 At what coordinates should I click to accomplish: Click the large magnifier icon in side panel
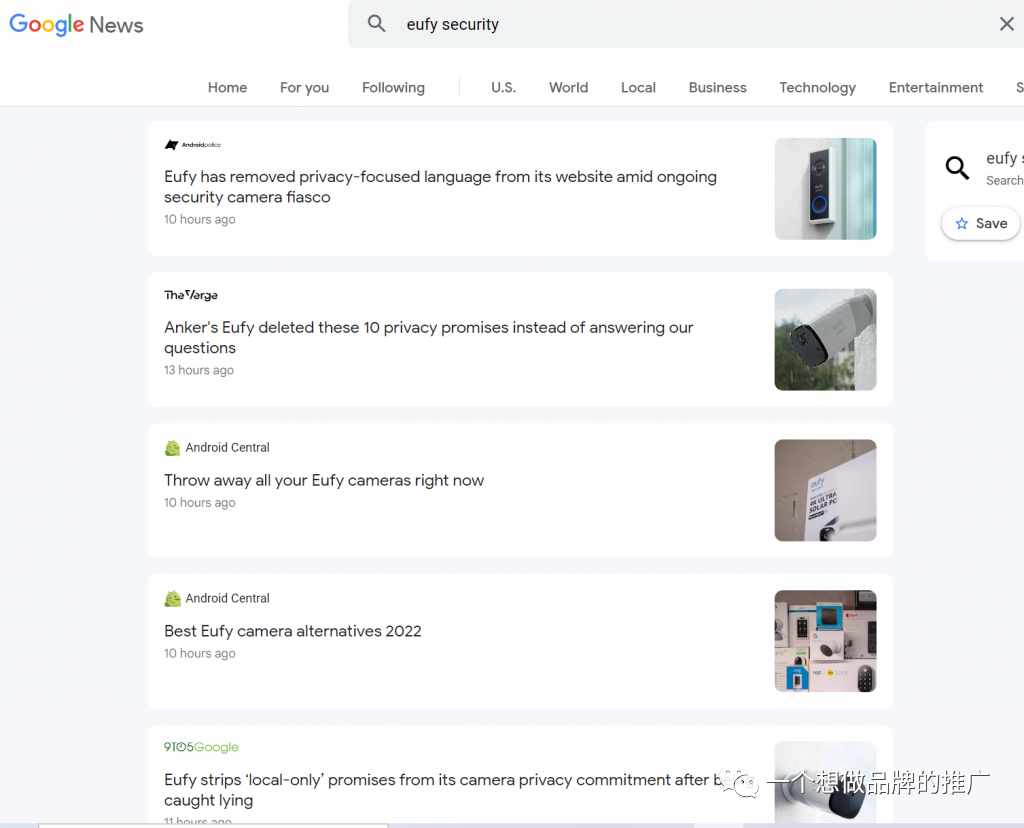click(x=957, y=168)
